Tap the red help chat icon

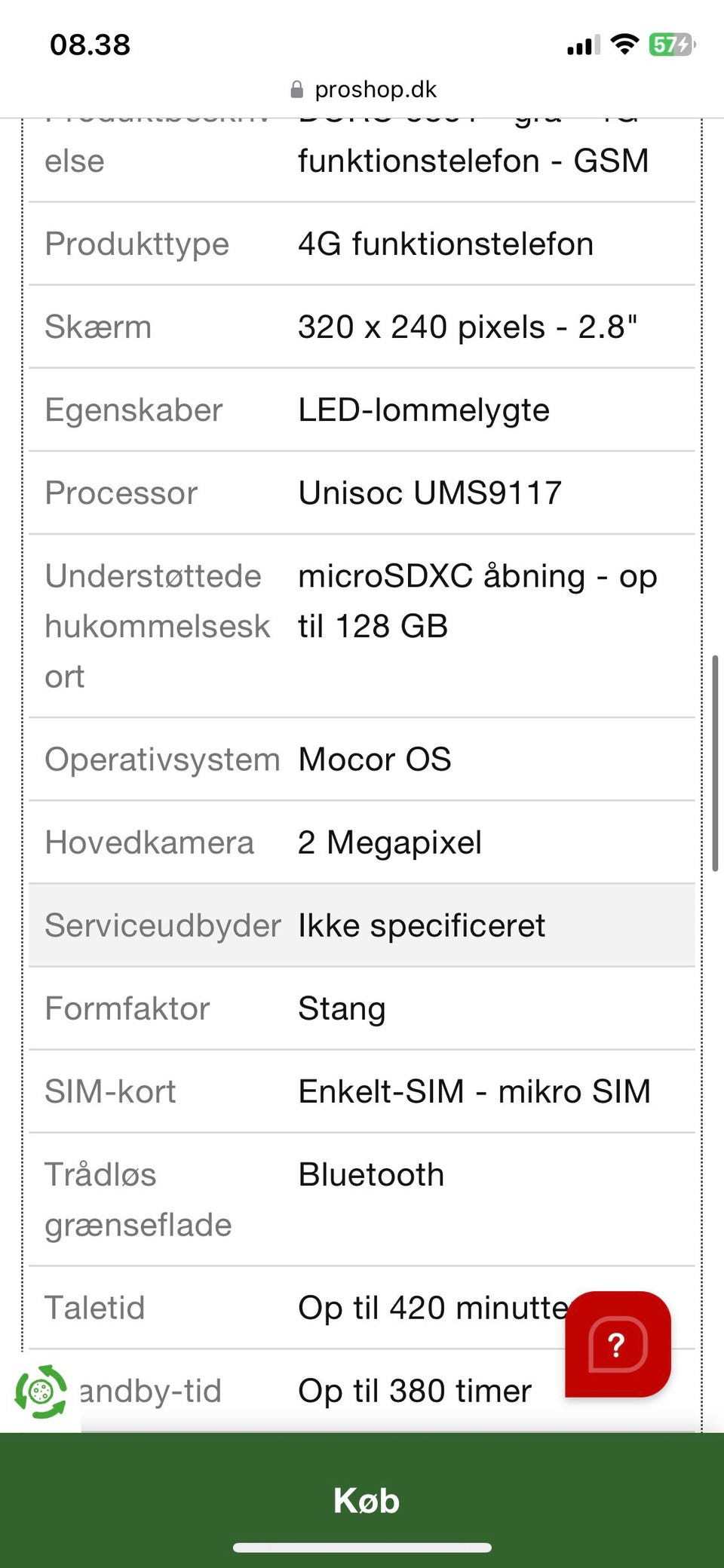tap(618, 1344)
